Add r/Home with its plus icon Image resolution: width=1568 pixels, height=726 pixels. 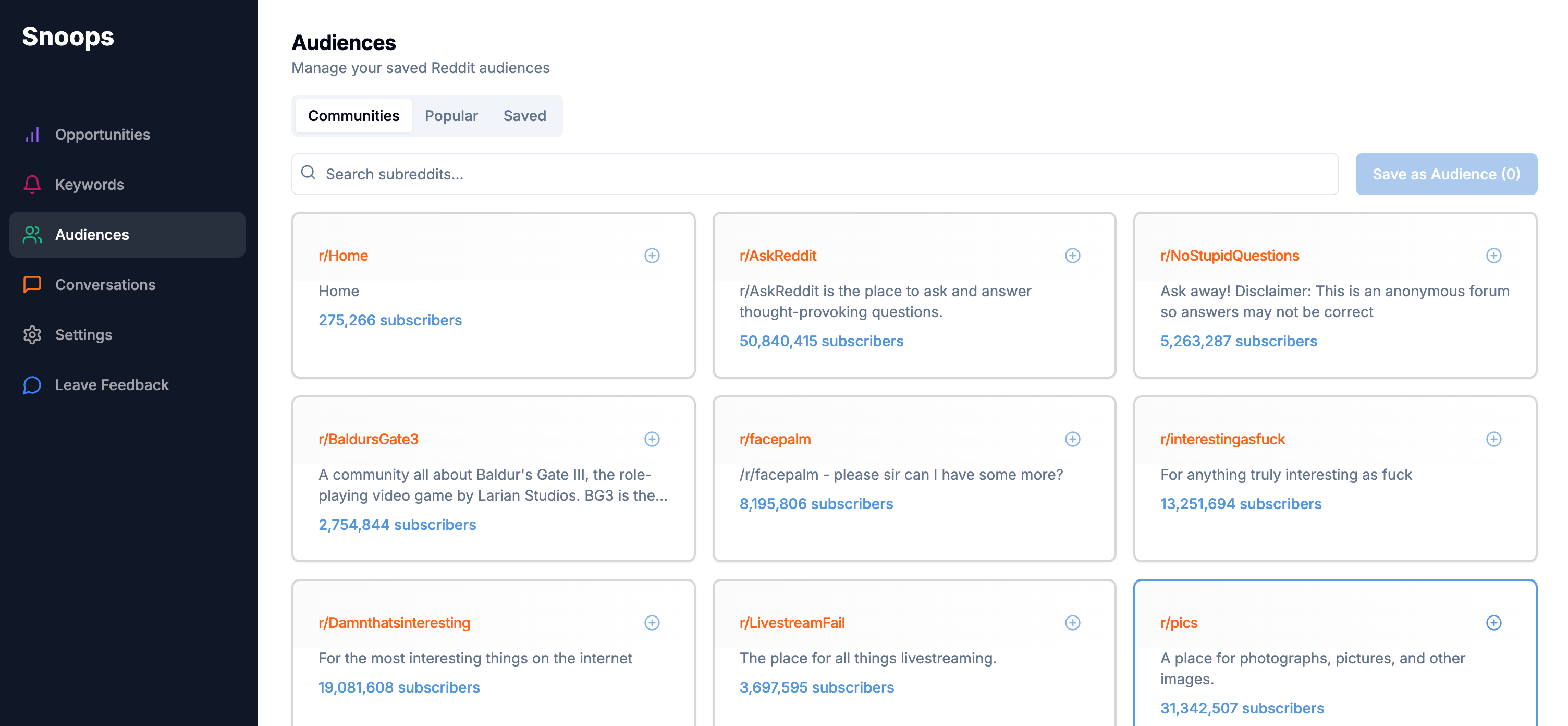pyautogui.click(x=652, y=256)
